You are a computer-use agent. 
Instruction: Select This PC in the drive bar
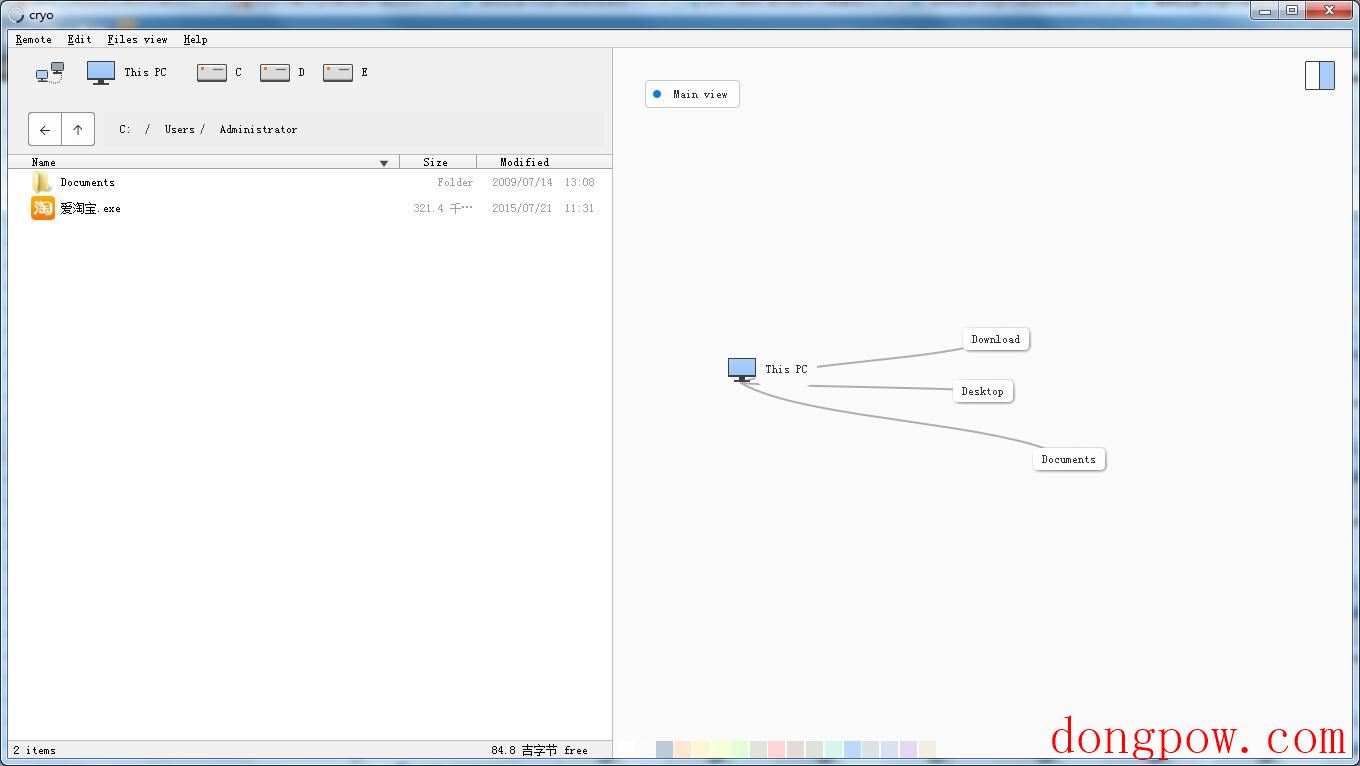(127, 72)
